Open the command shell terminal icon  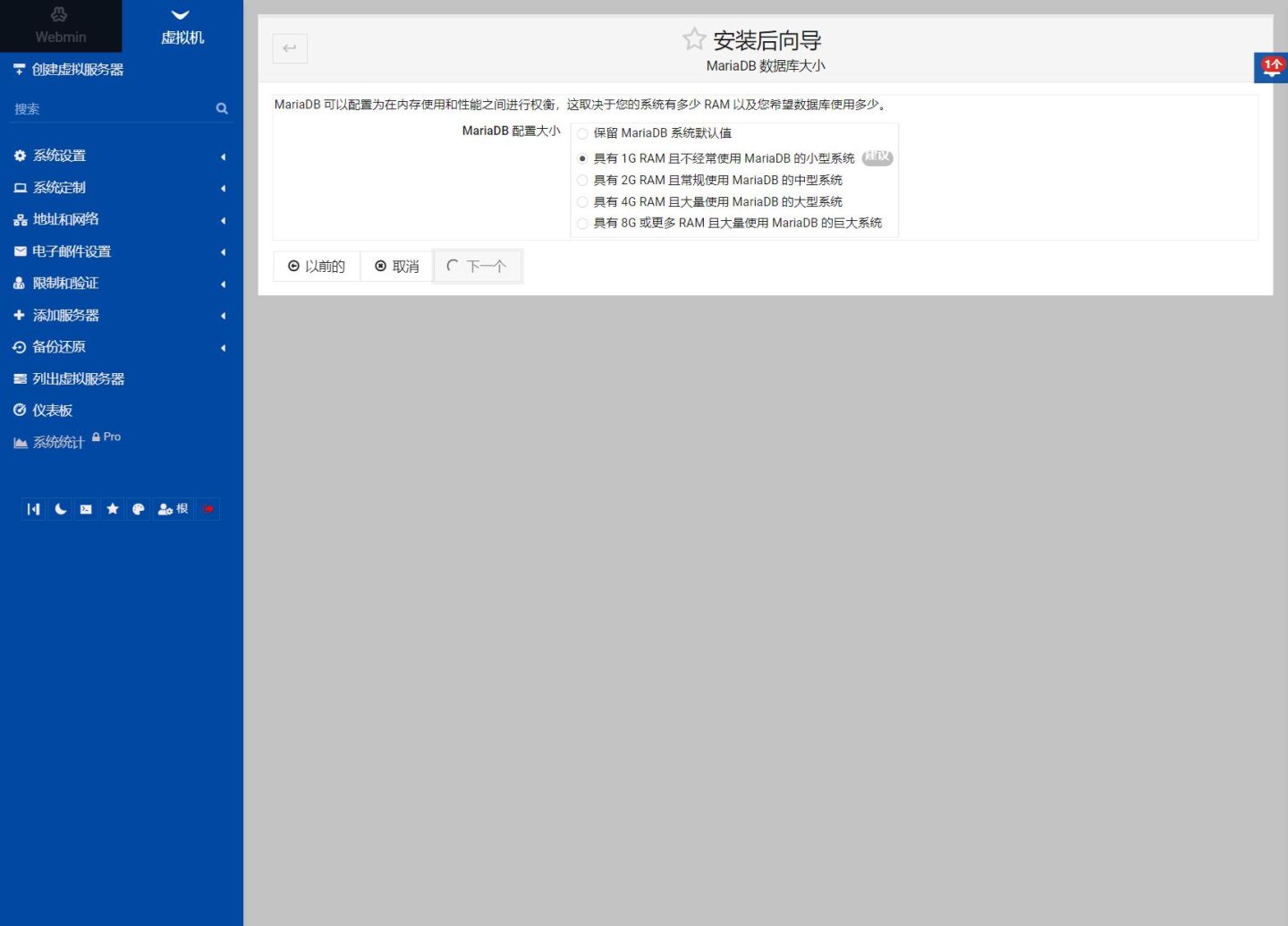[x=86, y=509]
